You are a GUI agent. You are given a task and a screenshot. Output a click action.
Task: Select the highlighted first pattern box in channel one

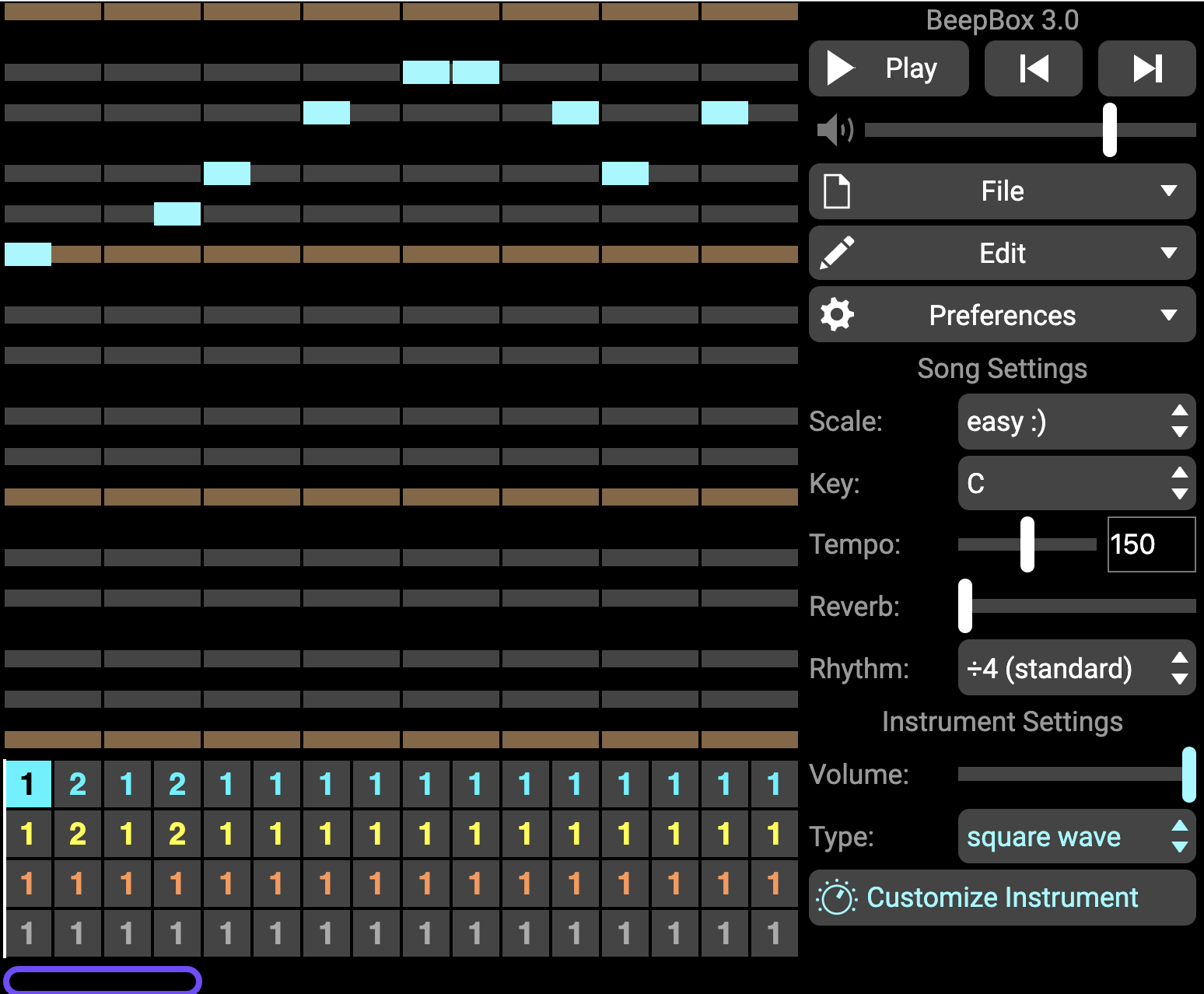tap(28, 784)
